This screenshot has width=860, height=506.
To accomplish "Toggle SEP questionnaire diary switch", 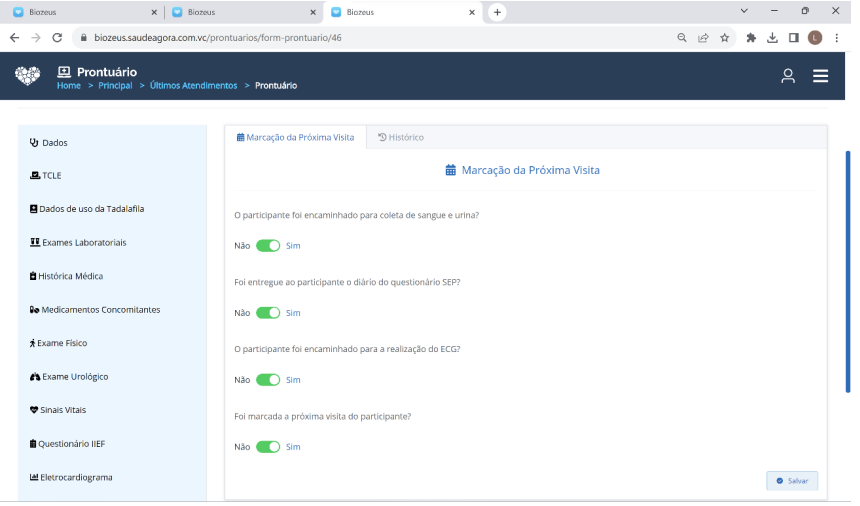I will tap(268, 313).
